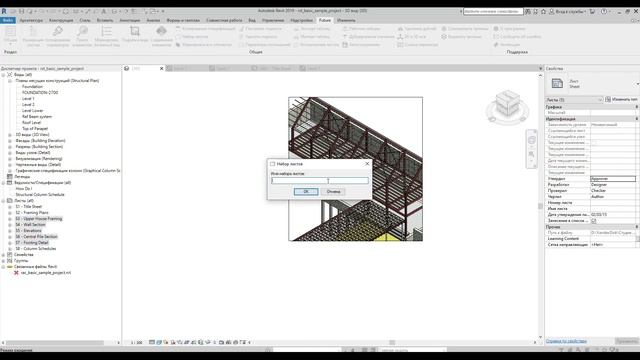Select the Легенды tree item
640x360 pixels.
pyautogui.click(x=22, y=177)
